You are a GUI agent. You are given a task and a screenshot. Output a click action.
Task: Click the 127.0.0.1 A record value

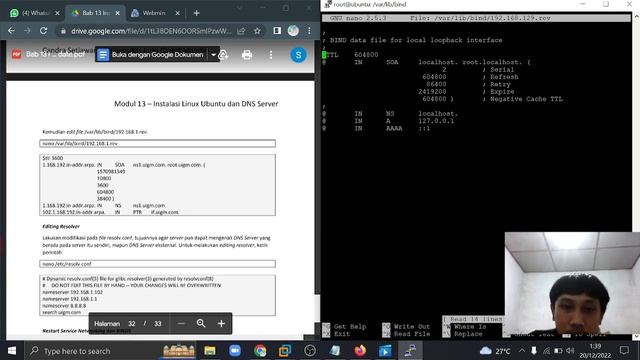point(436,121)
